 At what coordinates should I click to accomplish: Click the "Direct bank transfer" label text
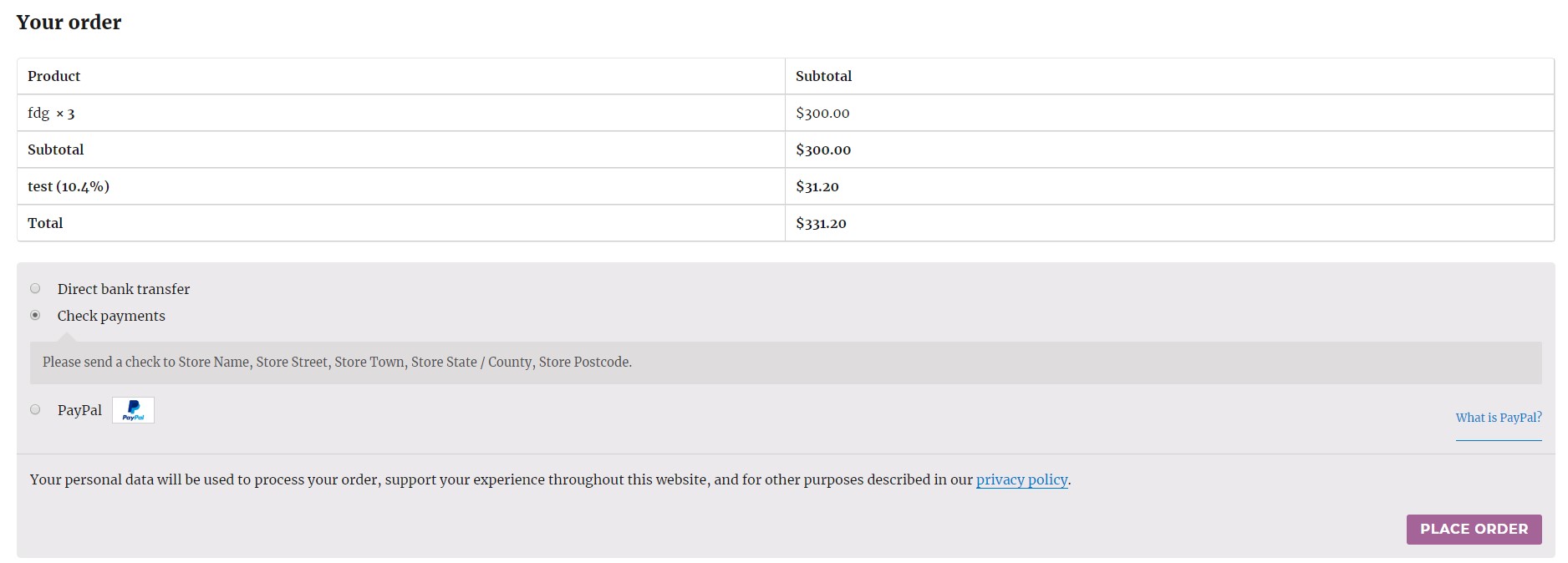(x=124, y=289)
